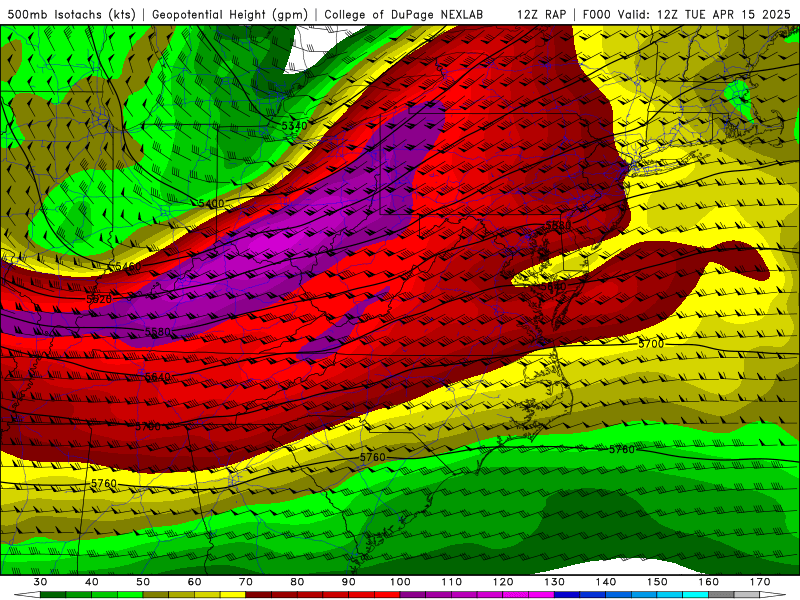Click the left arrow cap of color bar

(x=28, y=595)
